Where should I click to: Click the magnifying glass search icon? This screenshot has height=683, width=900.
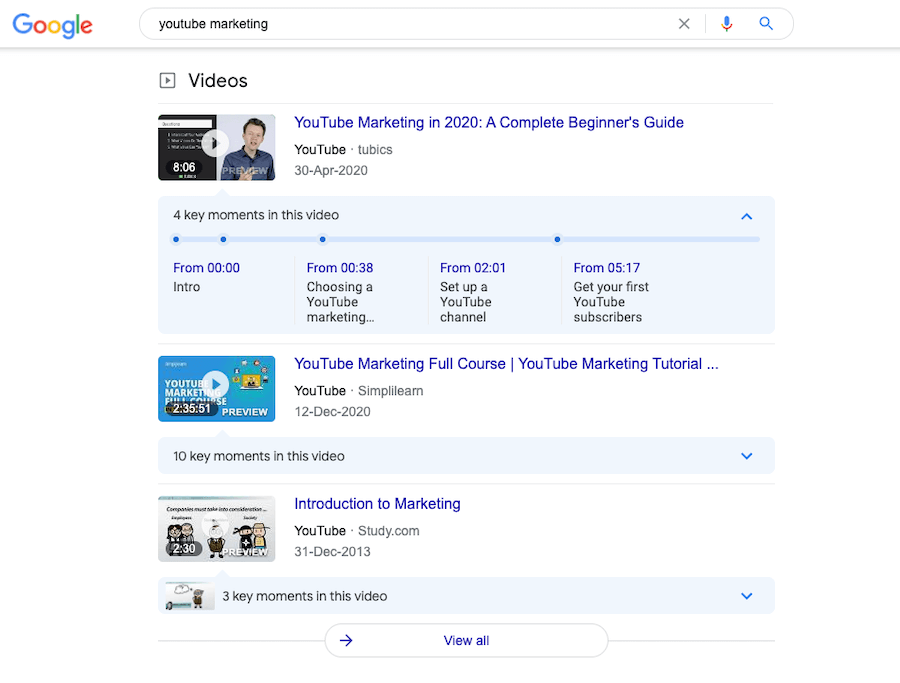click(x=766, y=24)
